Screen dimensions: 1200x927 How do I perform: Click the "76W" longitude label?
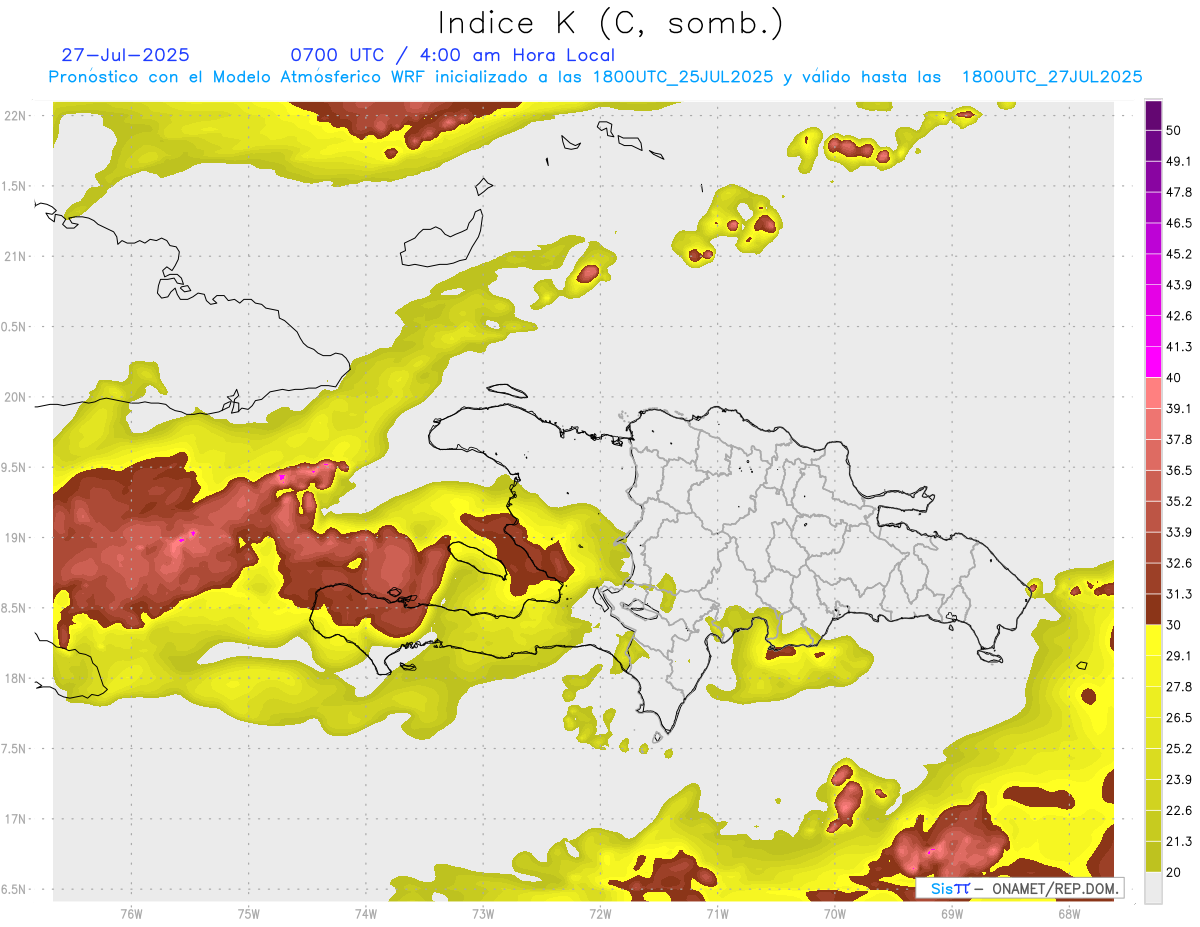point(131,913)
